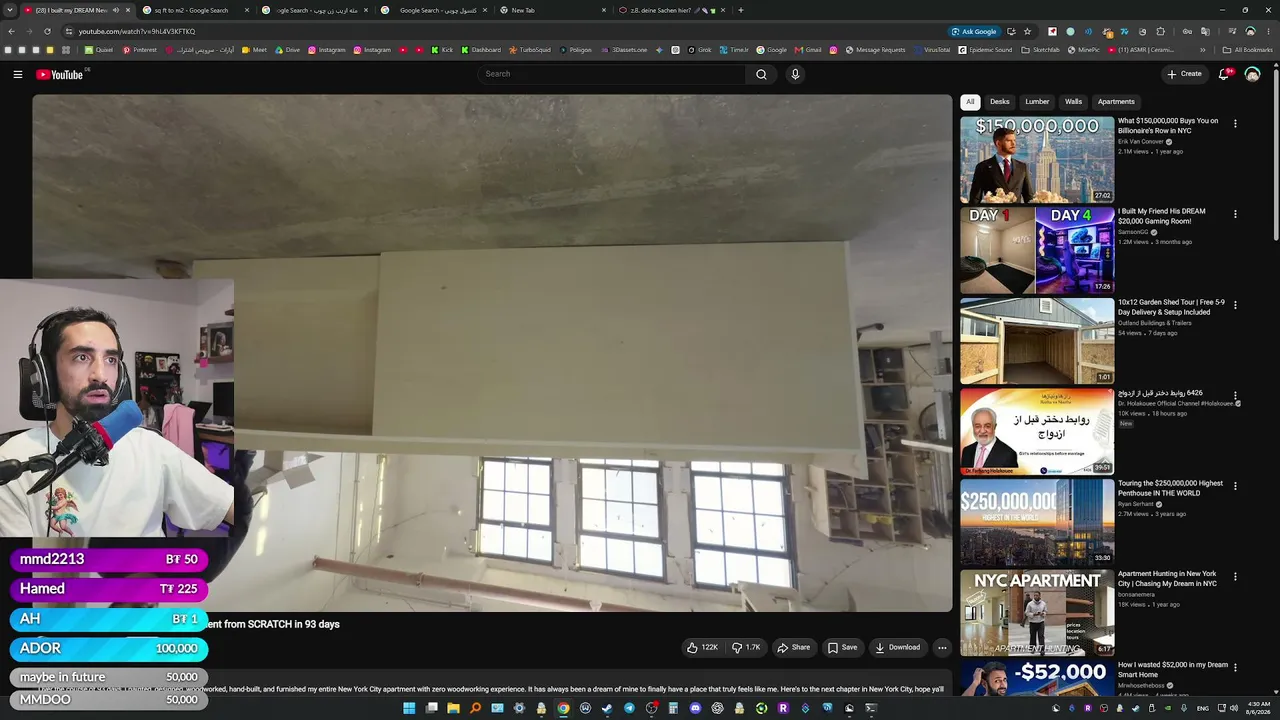Image resolution: width=1280 pixels, height=720 pixels.
Task: Open the DAY 1 DAY 4 gaming room thumbnail
Action: click(1037, 250)
